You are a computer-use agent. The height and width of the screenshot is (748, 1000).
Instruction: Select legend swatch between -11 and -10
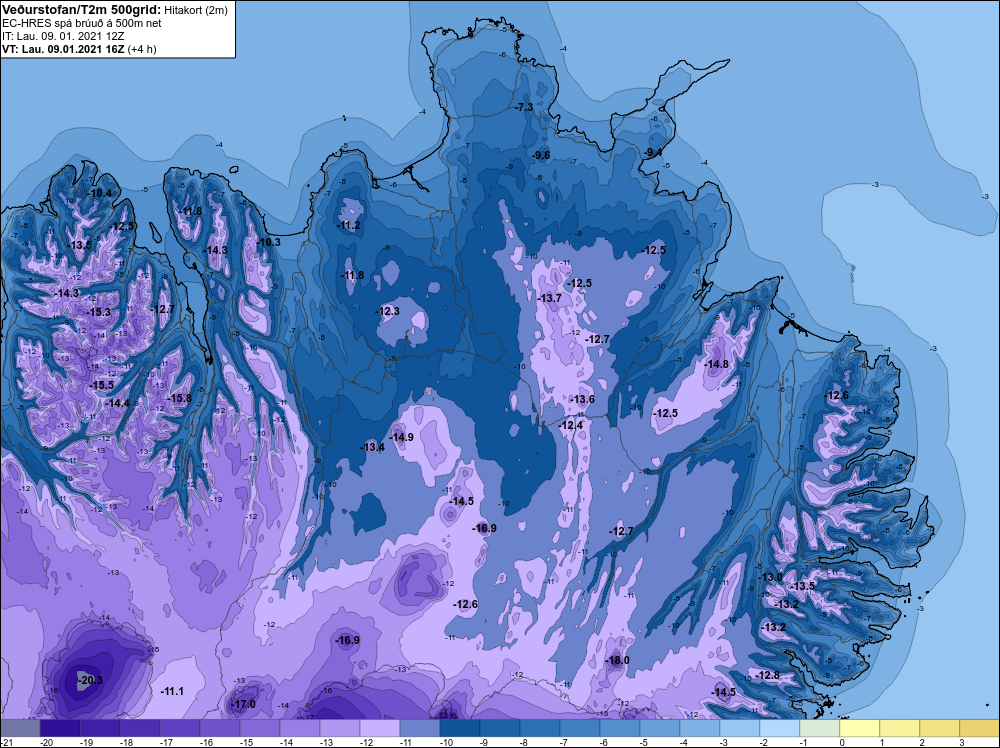(x=420, y=728)
